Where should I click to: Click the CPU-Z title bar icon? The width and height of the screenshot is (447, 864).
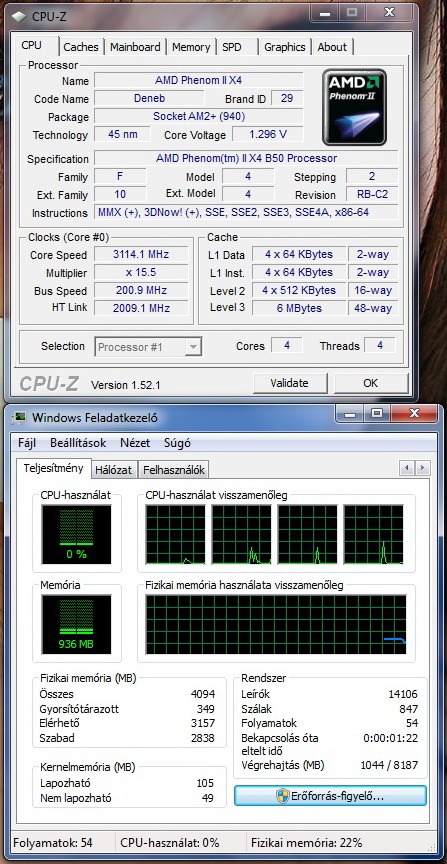click(19, 16)
